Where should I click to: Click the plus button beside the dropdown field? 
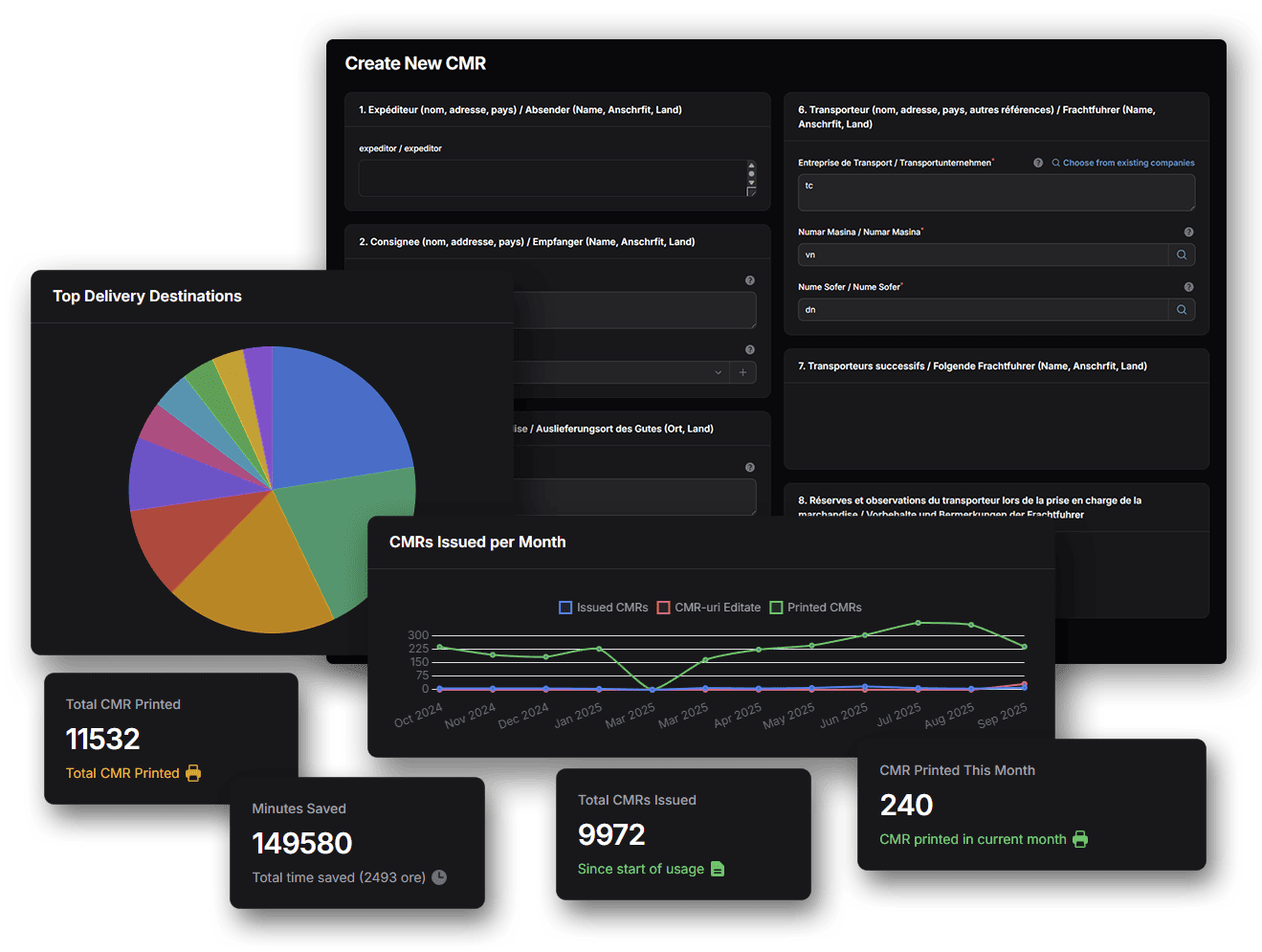743,372
